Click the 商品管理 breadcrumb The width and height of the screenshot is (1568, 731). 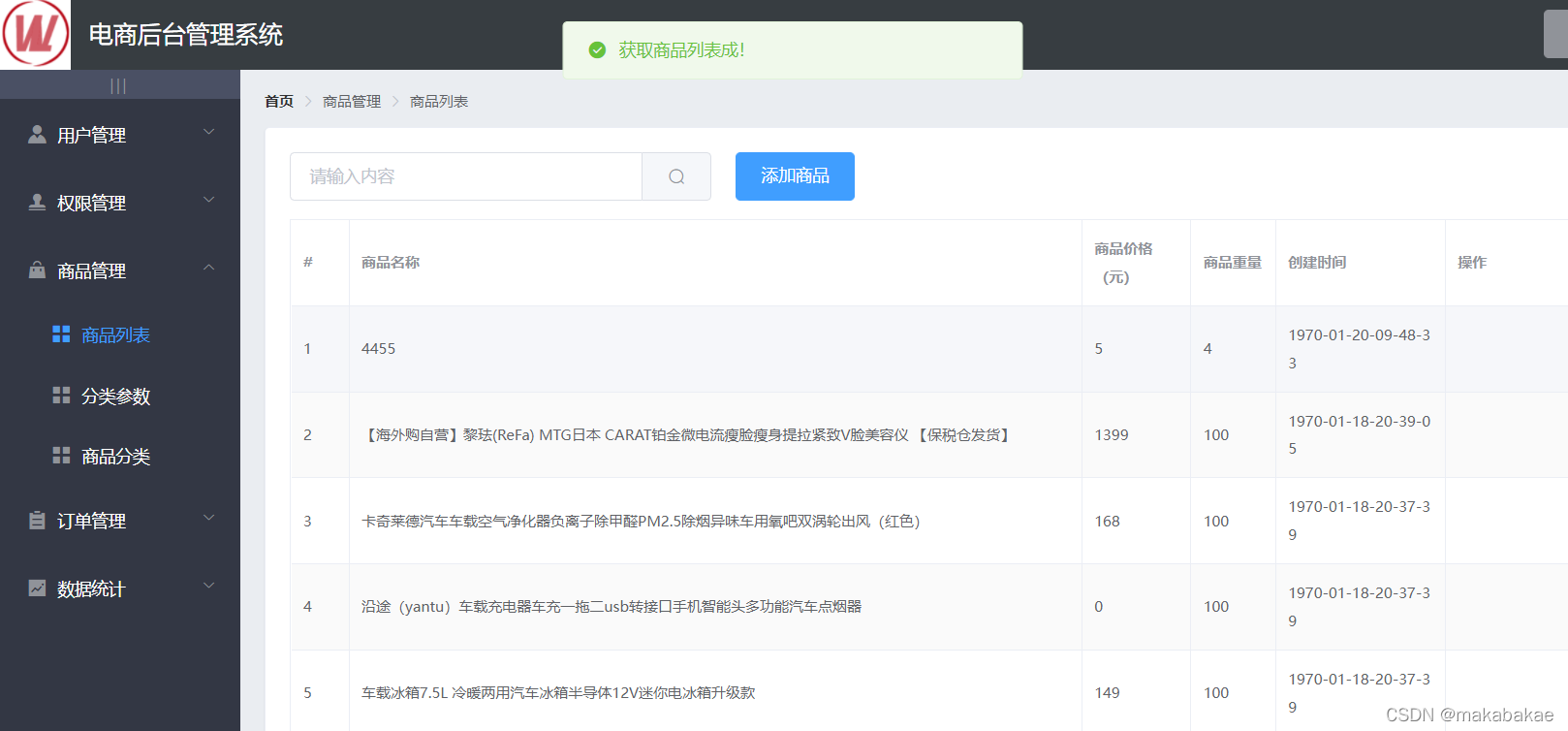352,101
